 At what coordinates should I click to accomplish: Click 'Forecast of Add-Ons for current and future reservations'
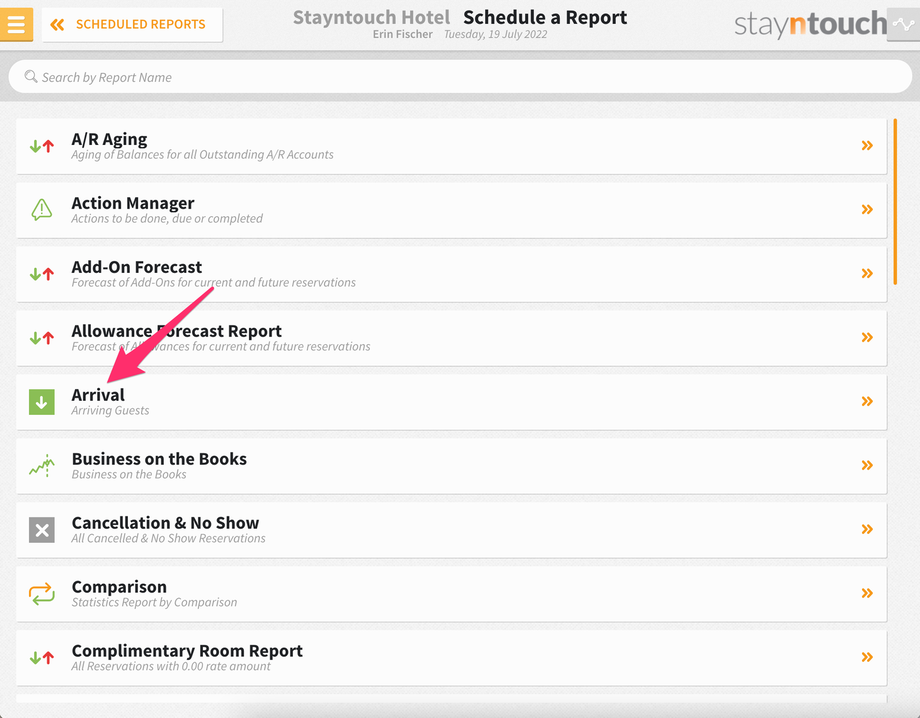(x=214, y=283)
